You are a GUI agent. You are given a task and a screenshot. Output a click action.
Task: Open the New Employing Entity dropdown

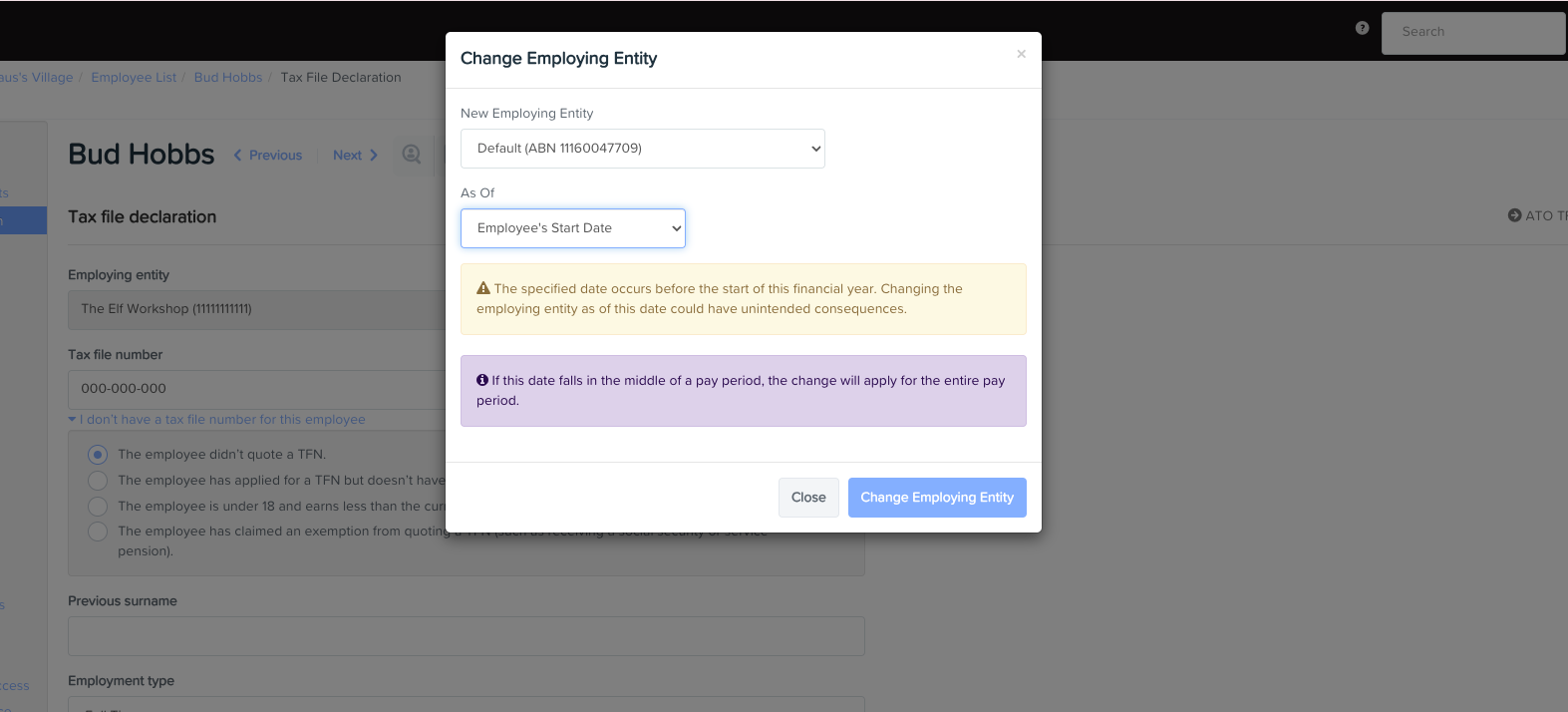pyautogui.click(x=642, y=149)
